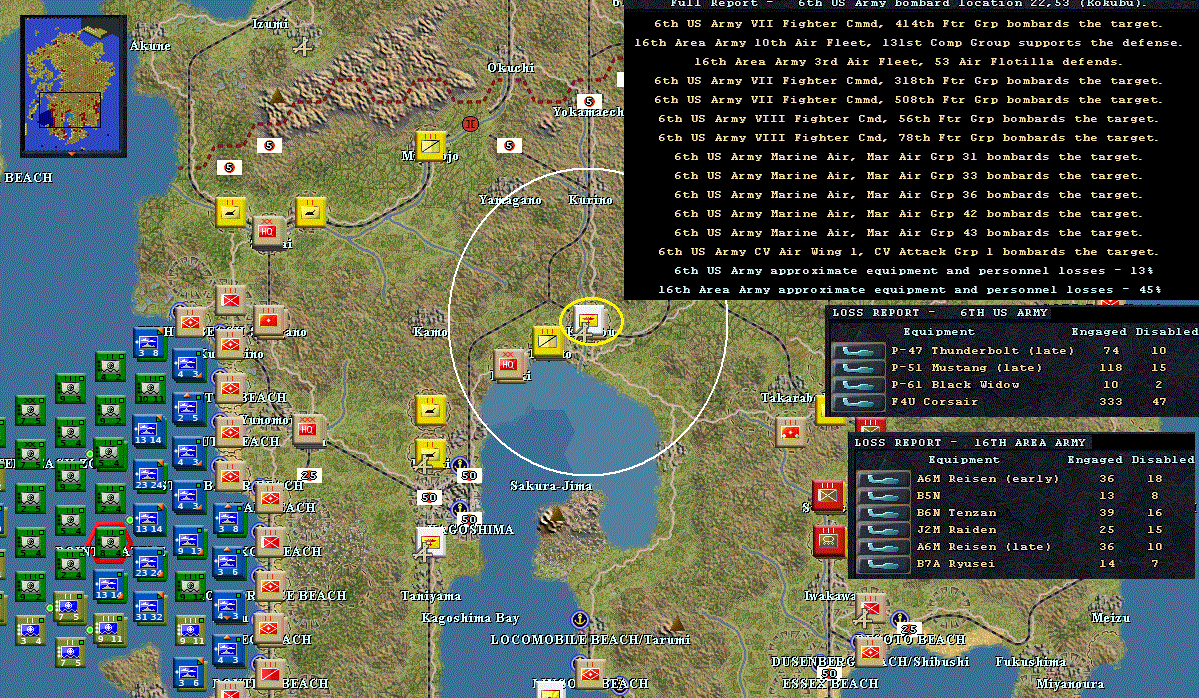Image resolution: width=1199 pixels, height=698 pixels.
Task: Click the 25 marker below Yunomoto HQ
Action: (x=309, y=476)
